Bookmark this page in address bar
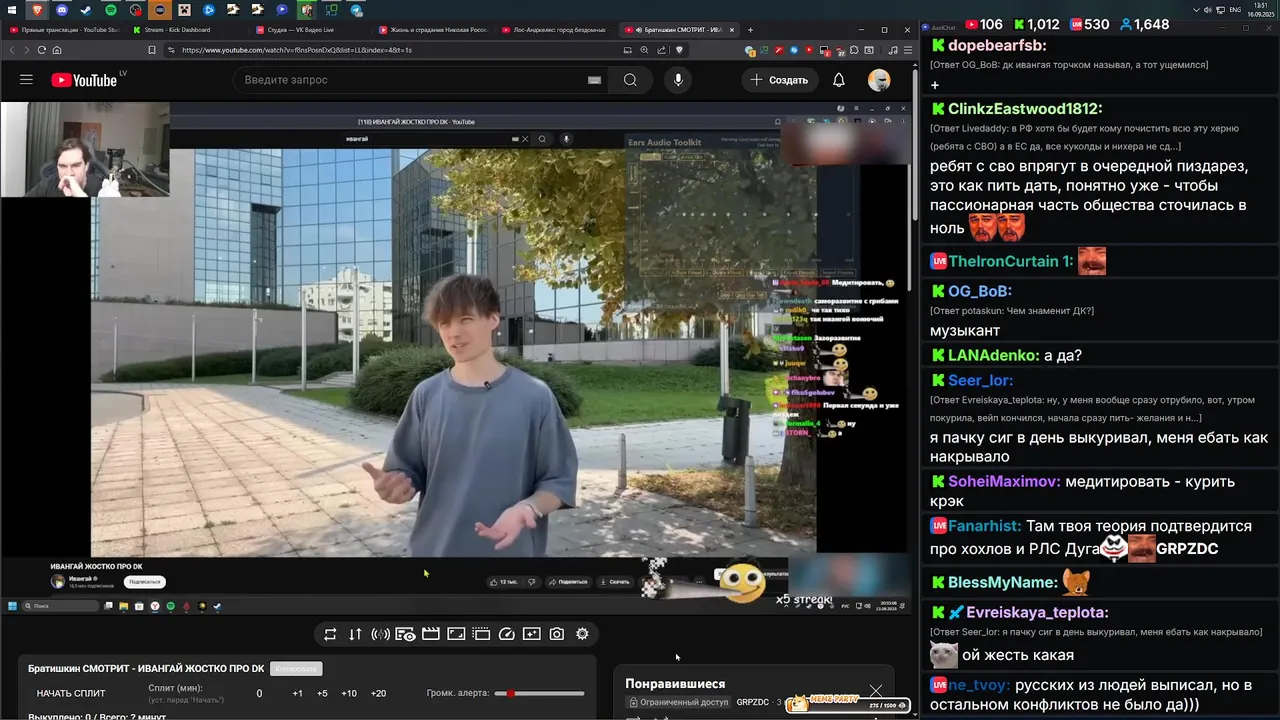The width and height of the screenshot is (1280, 720). (152, 50)
